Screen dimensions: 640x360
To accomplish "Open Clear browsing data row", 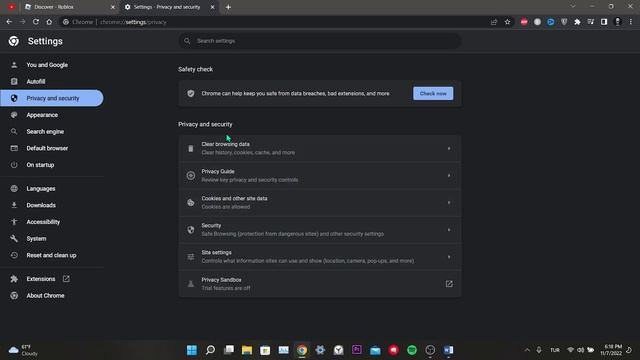I will tap(320, 148).
